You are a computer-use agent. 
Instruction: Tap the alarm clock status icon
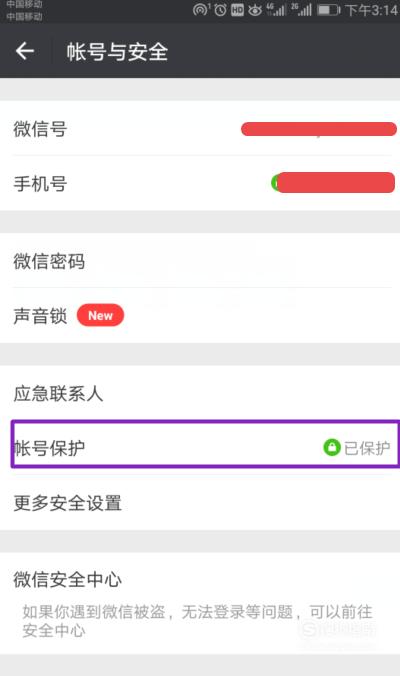point(220,10)
